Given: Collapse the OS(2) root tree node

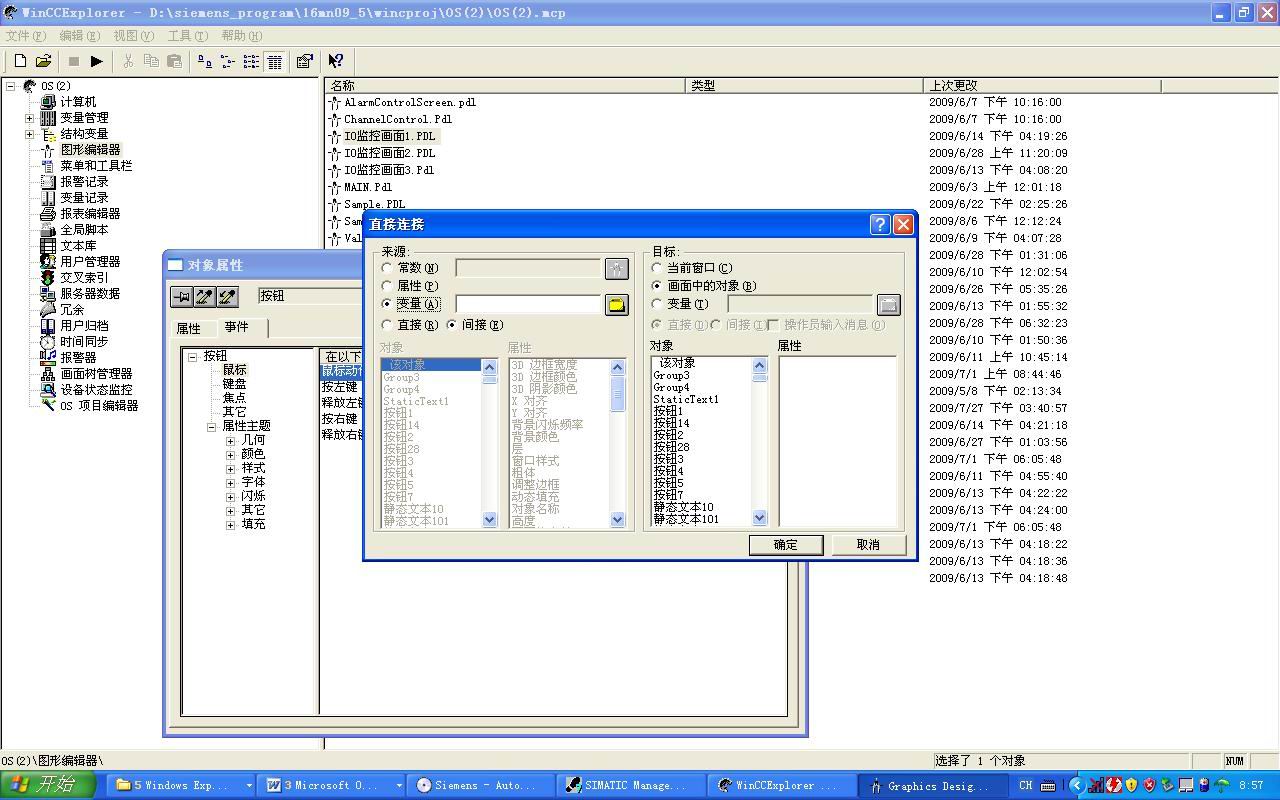Looking at the screenshot, I should pos(11,86).
